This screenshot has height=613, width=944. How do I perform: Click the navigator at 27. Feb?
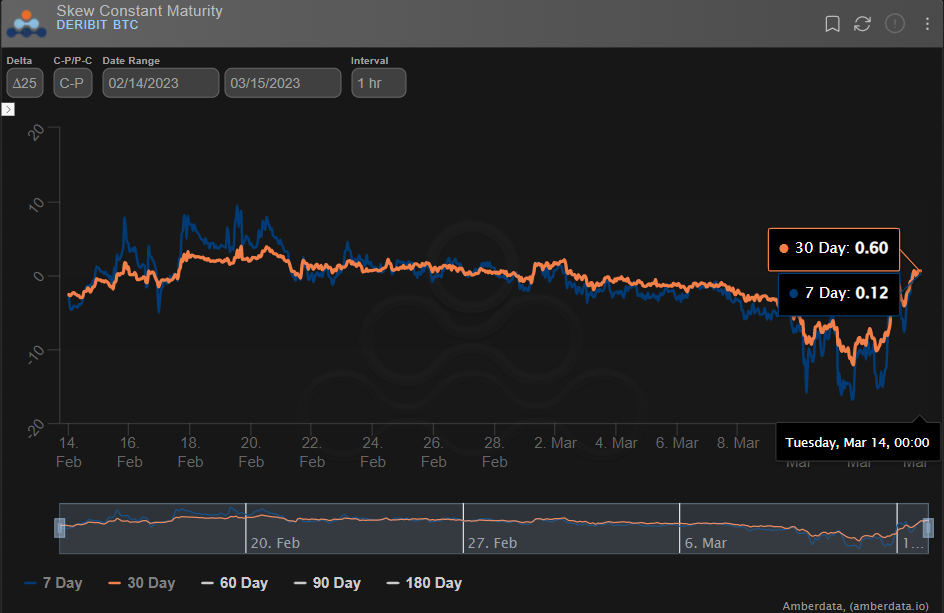click(492, 543)
